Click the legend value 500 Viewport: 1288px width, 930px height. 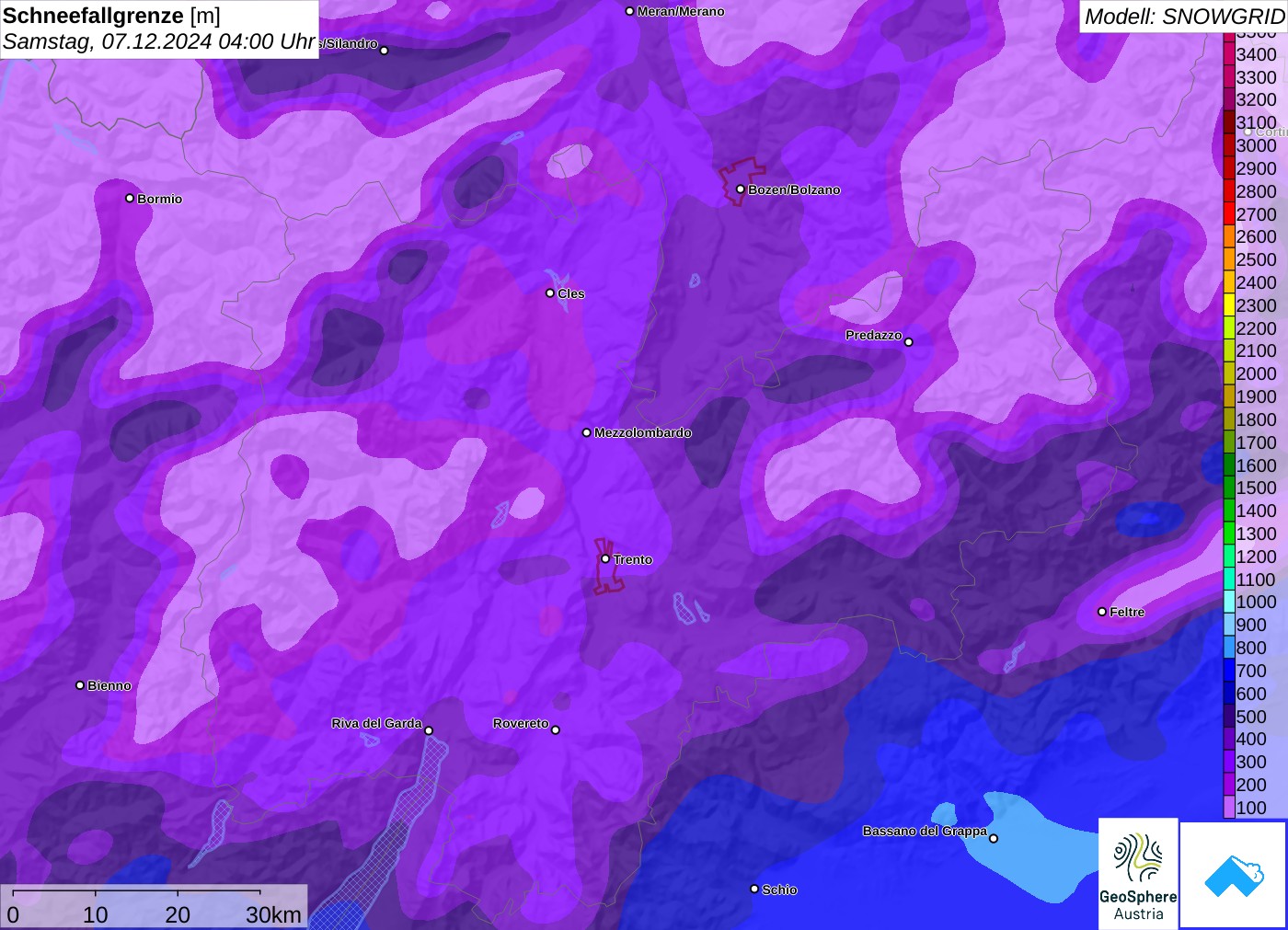coord(1251,717)
